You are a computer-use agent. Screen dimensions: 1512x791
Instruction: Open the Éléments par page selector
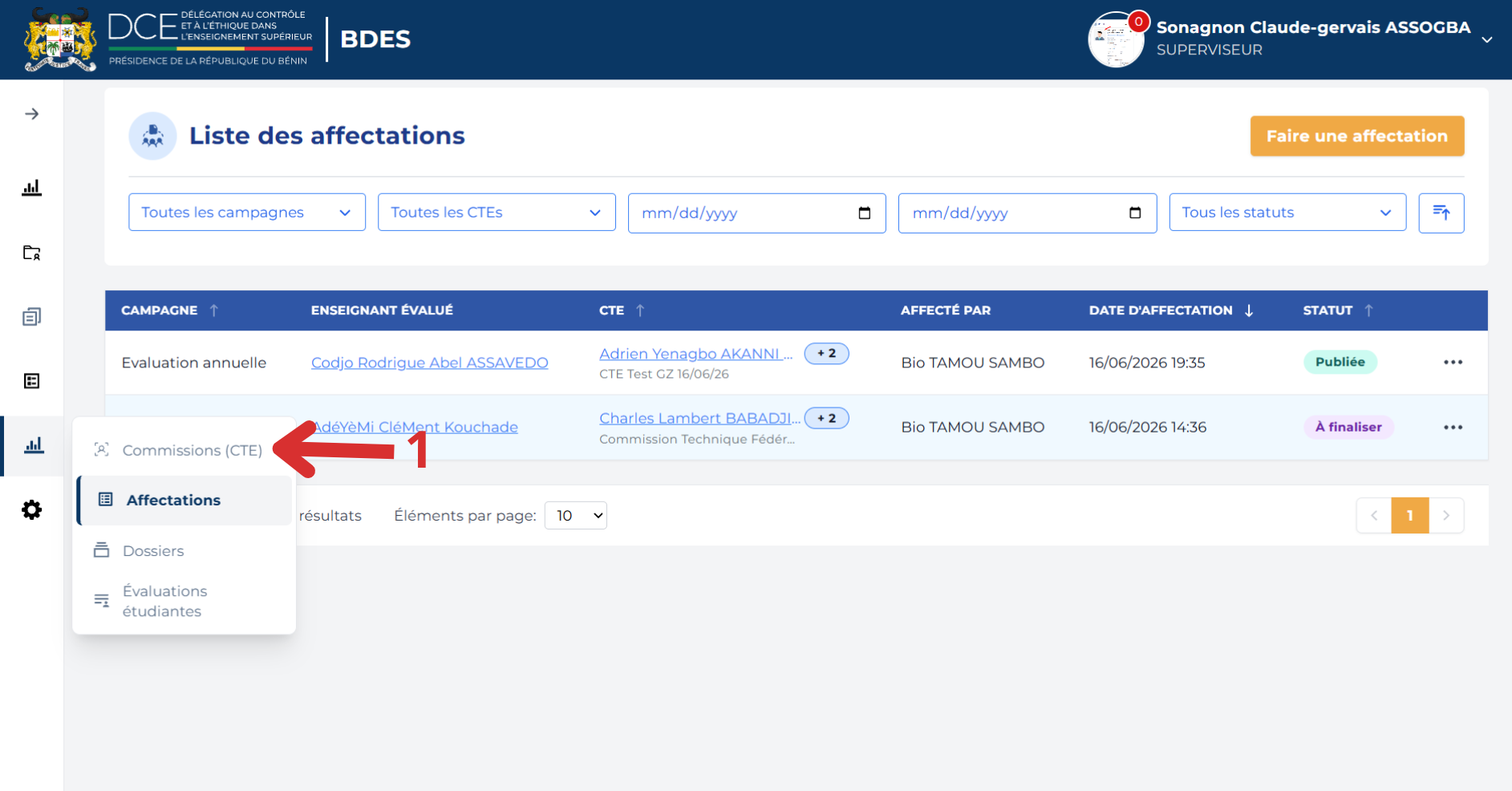(575, 516)
